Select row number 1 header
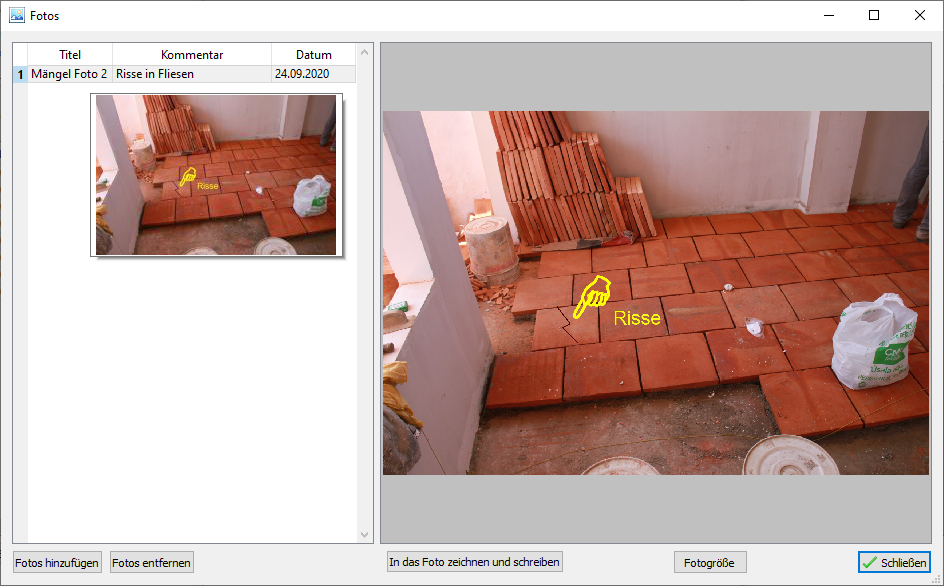 pyautogui.click(x=20, y=74)
